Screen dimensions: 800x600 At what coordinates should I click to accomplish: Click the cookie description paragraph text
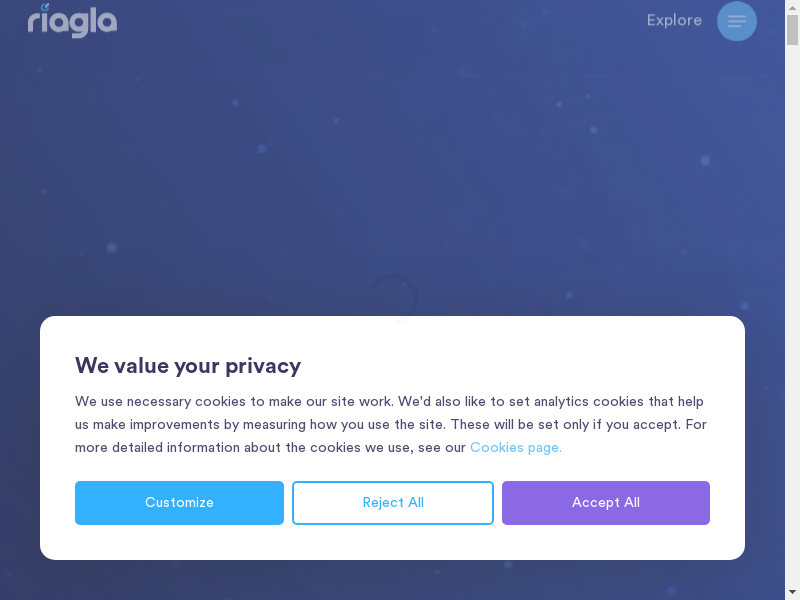pos(300,424)
